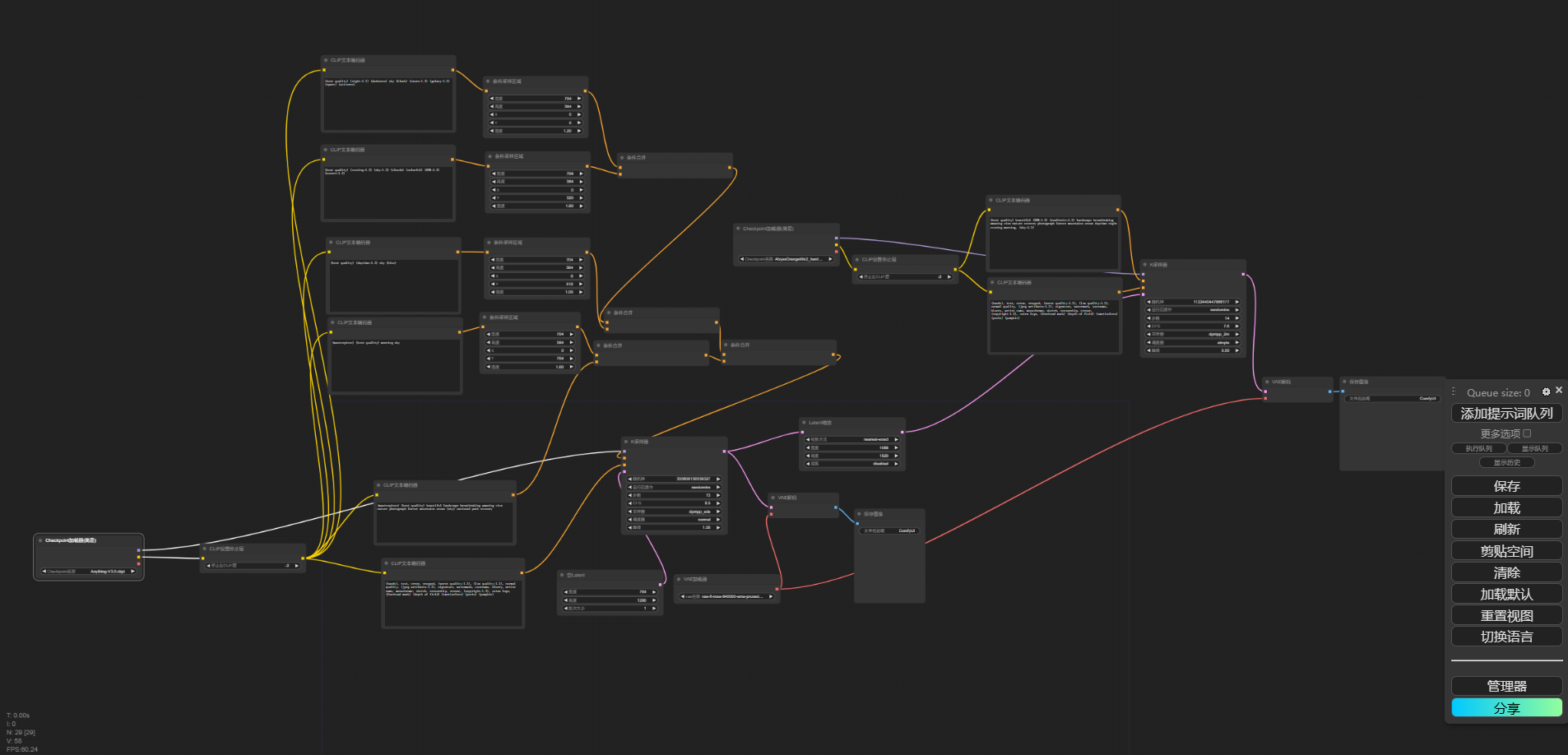
Task: Click 切换语言 to switch language
Action: [1506, 637]
